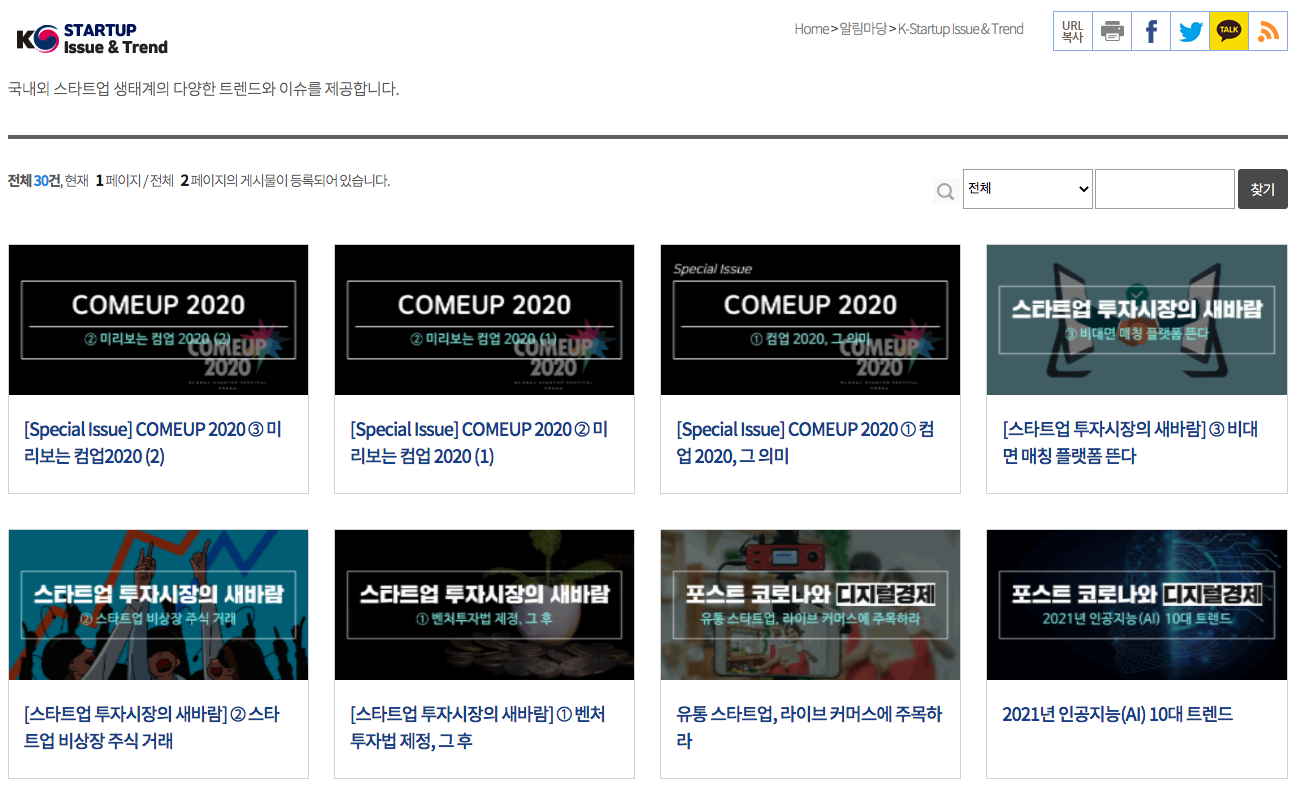Click the page description text 국내외 스타트업 생태계
The width and height of the screenshot is (1298, 788).
pos(203,89)
